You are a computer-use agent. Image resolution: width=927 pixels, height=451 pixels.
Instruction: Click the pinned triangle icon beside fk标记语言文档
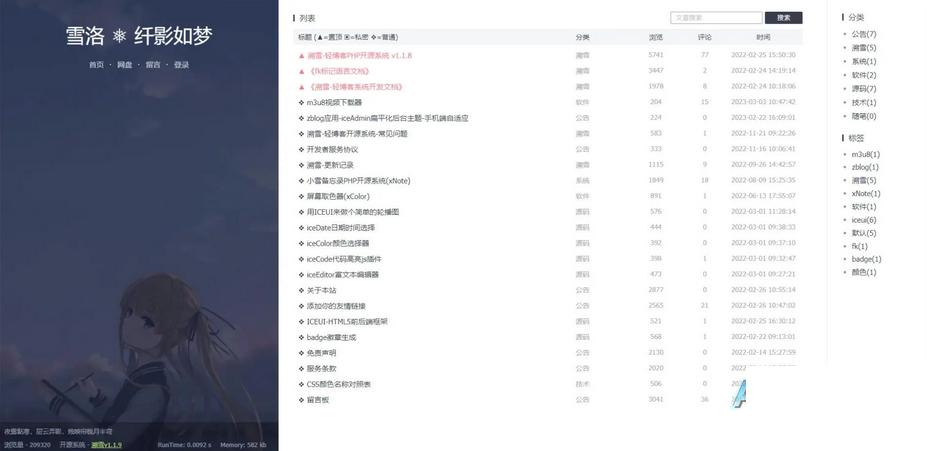coord(302,71)
